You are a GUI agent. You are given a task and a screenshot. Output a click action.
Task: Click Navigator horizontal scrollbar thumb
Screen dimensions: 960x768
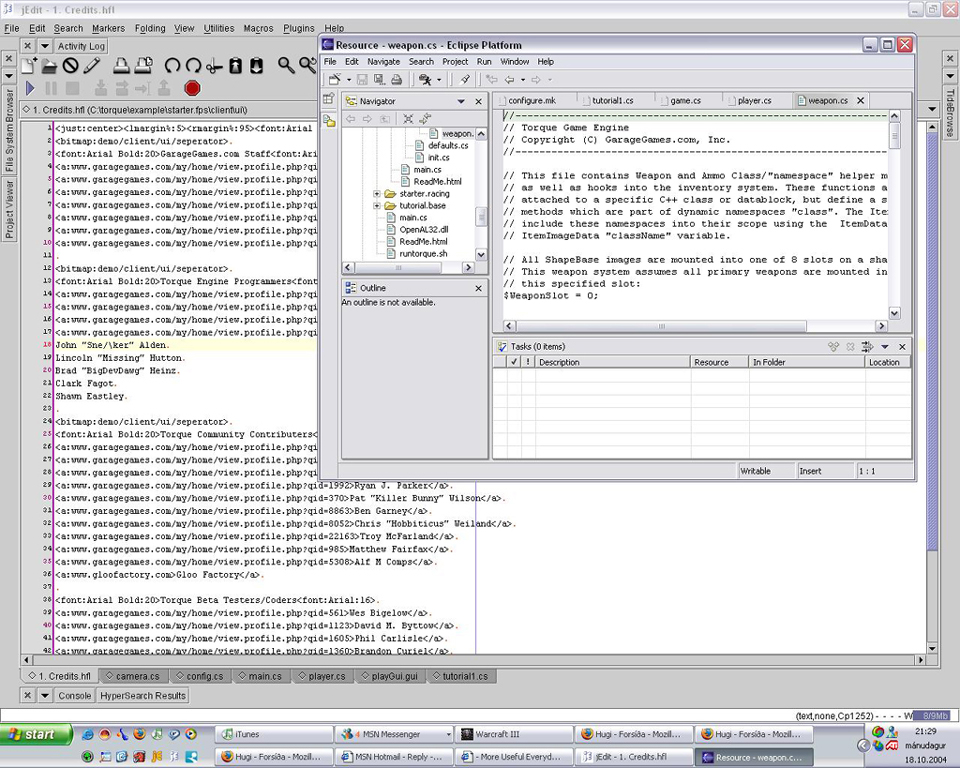(398, 268)
